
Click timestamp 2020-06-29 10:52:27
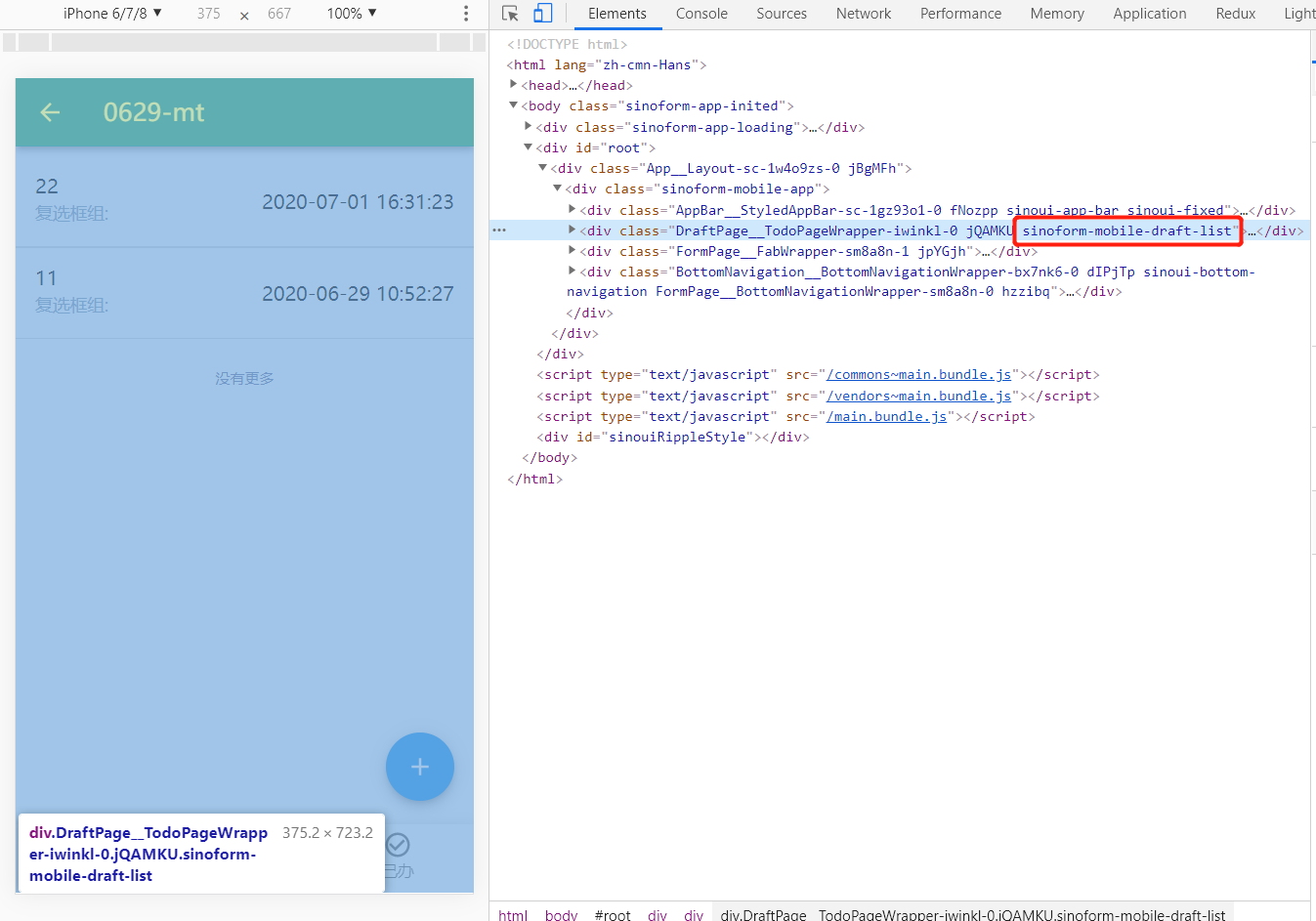click(x=358, y=294)
